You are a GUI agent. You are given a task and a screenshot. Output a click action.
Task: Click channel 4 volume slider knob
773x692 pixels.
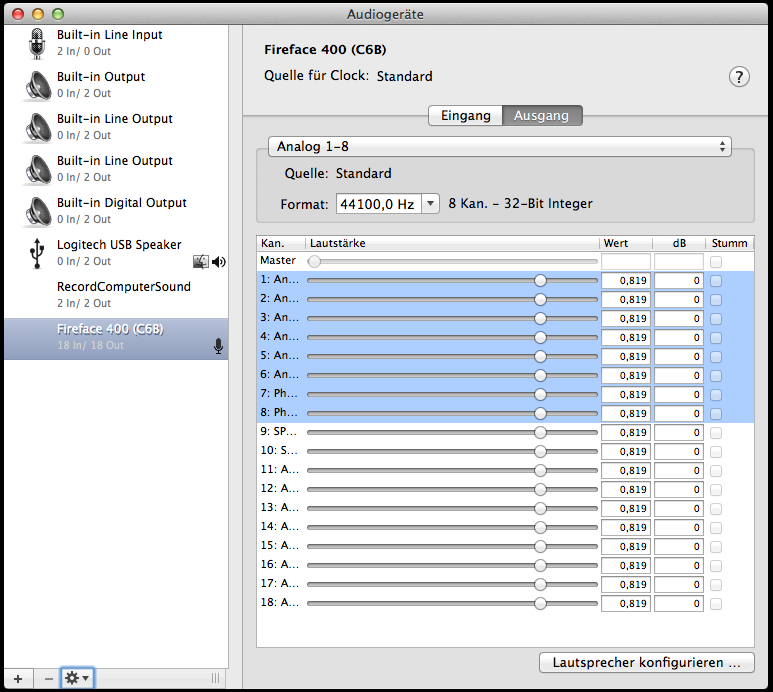coord(540,338)
